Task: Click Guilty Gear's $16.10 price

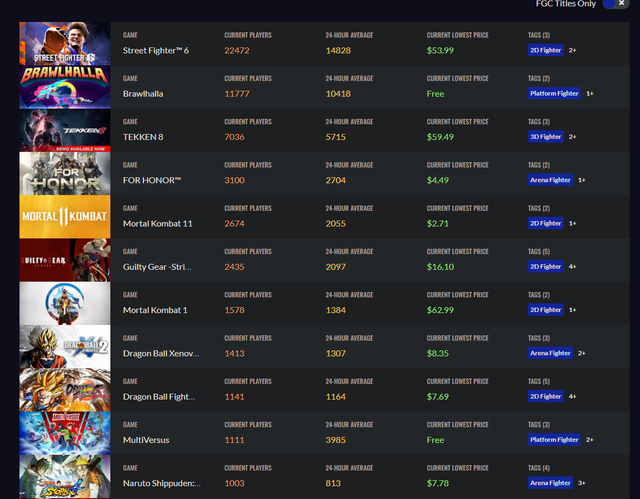Action: [x=440, y=267]
